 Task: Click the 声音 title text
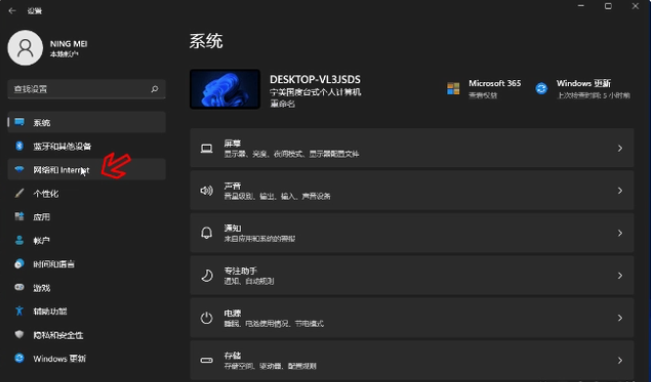tap(232, 186)
